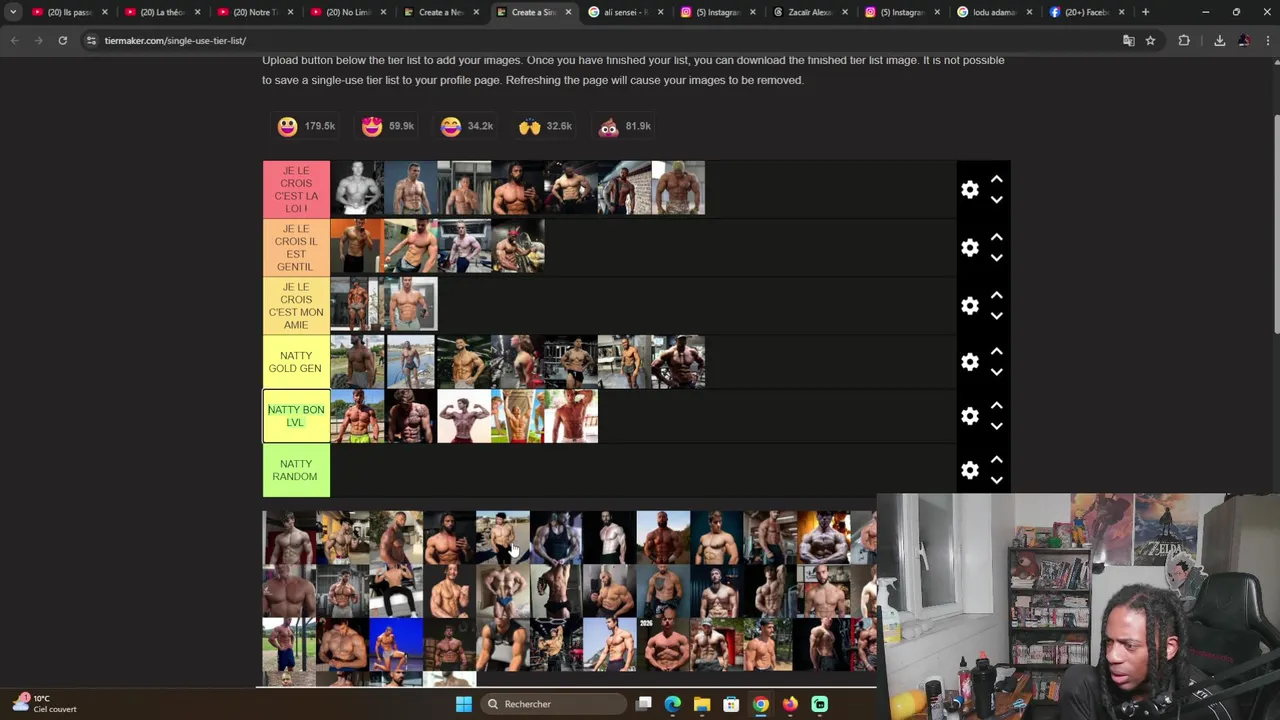Move NATTY RANDOM row up
Viewport: 1280px width, 720px height.
tap(997, 459)
